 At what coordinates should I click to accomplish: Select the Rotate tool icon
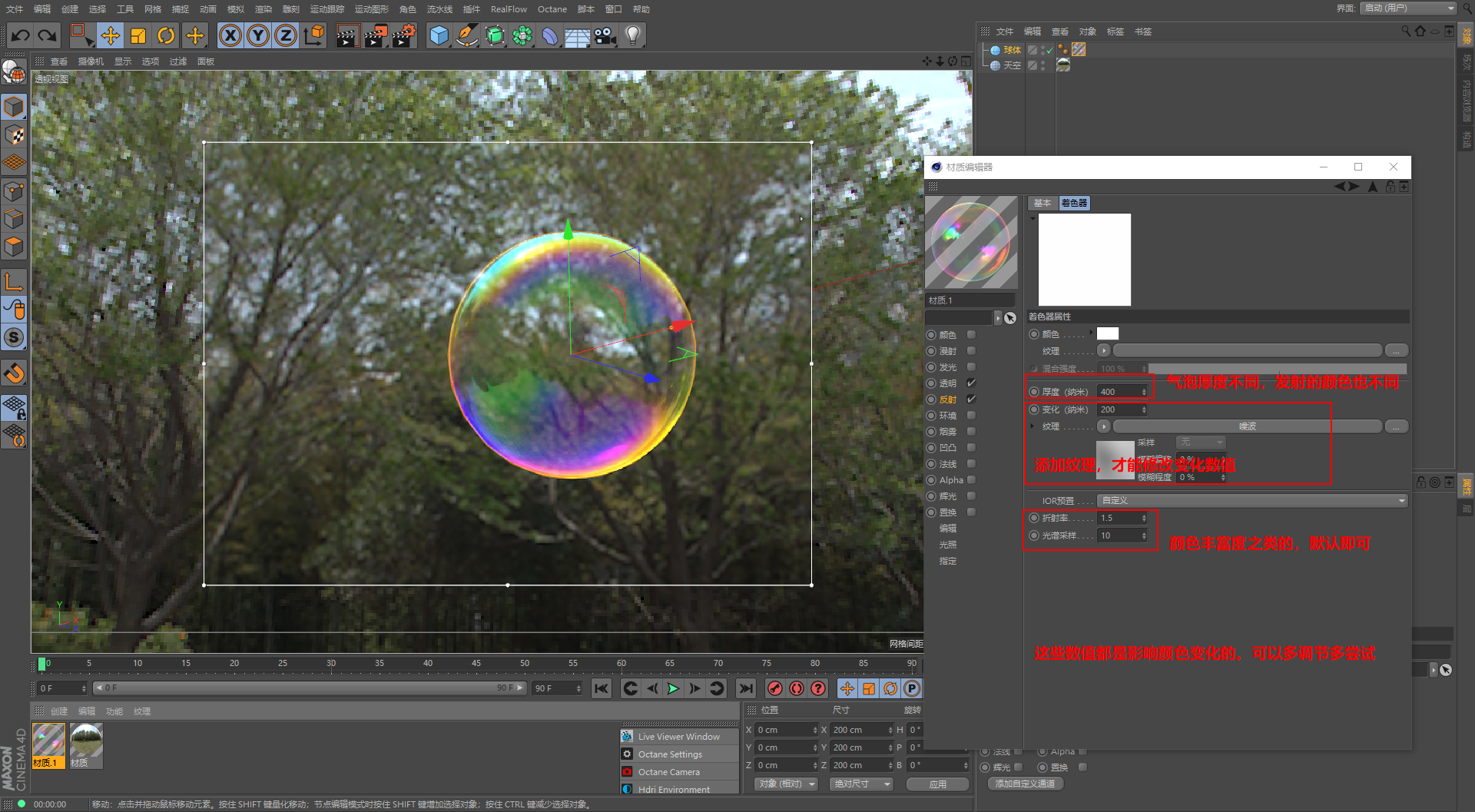(x=166, y=35)
